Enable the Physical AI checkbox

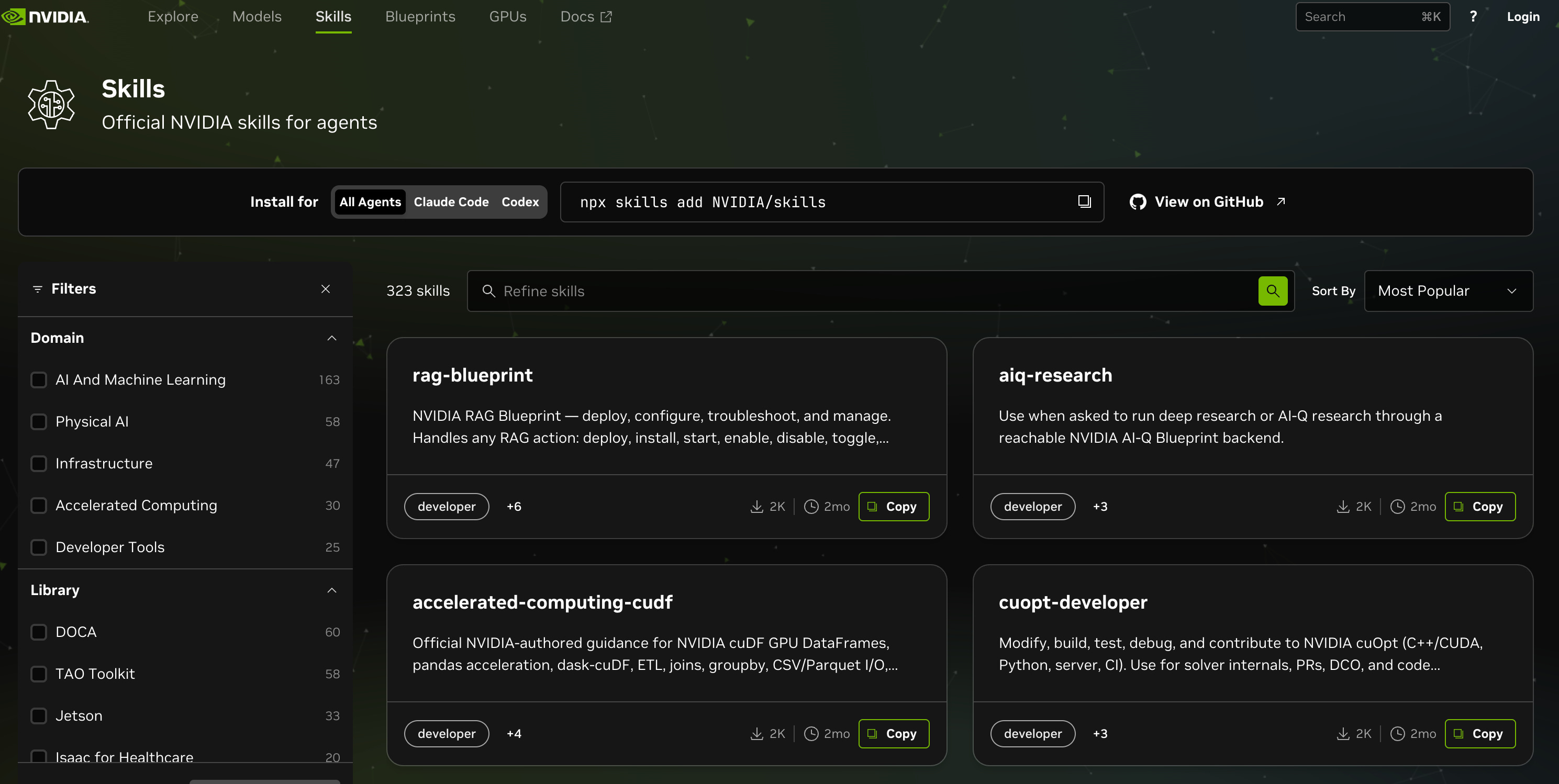(x=39, y=422)
